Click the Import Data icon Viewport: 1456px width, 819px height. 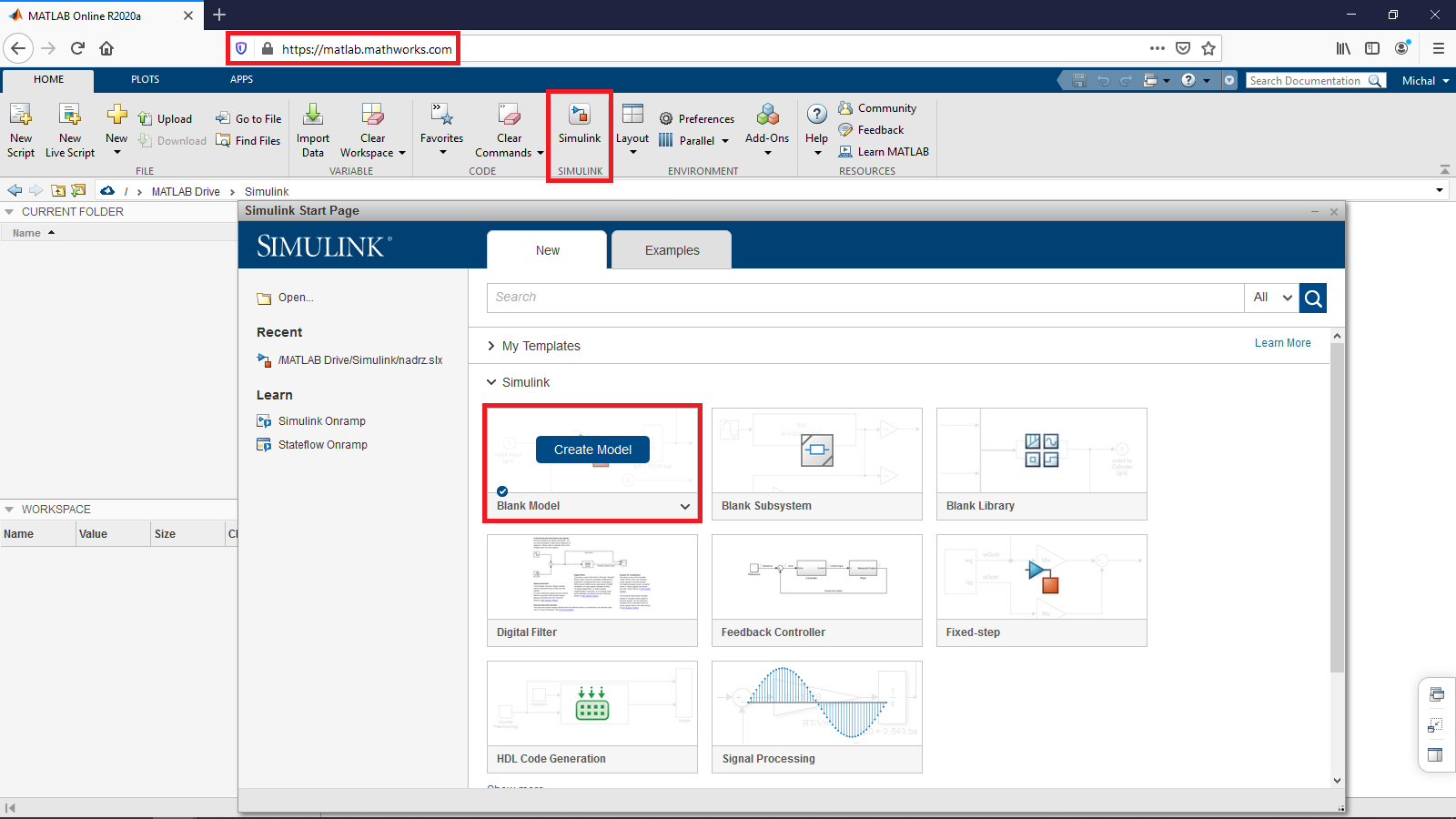tap(313, 115)
